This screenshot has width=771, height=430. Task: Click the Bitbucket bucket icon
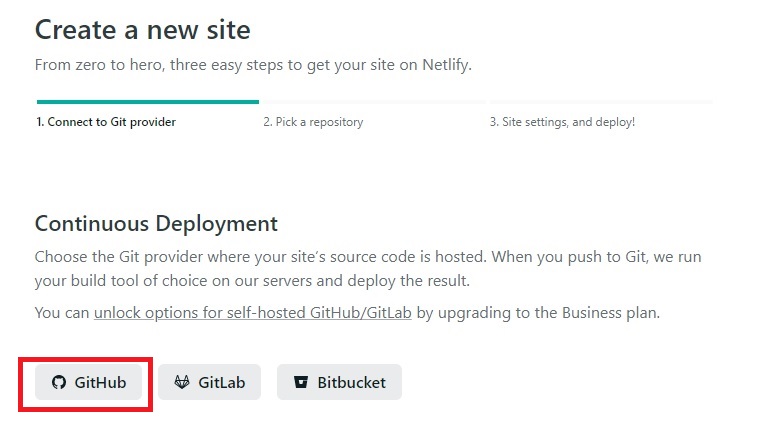pos(300,382)
